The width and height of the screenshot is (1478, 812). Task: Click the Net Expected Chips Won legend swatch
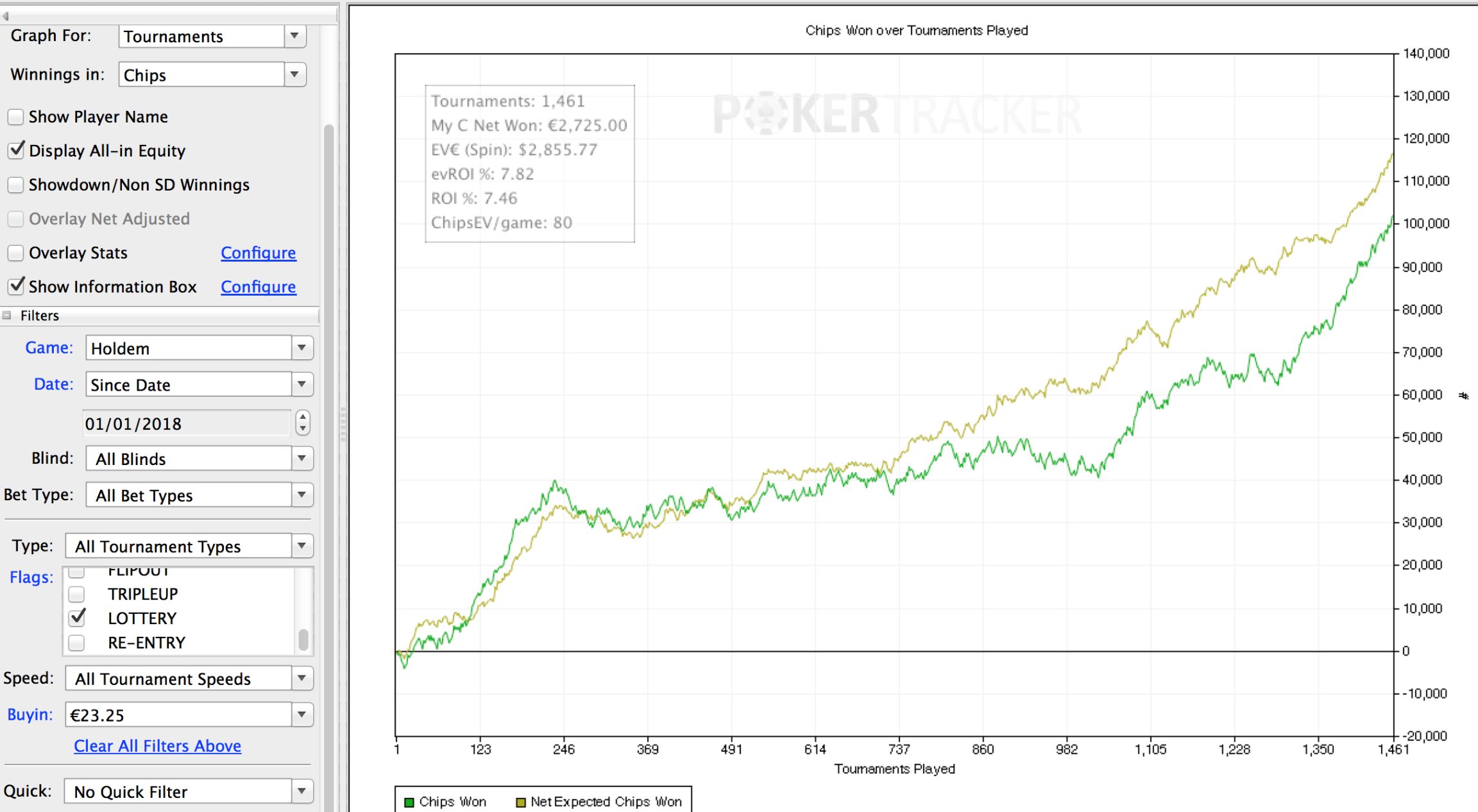click(521, 802)
